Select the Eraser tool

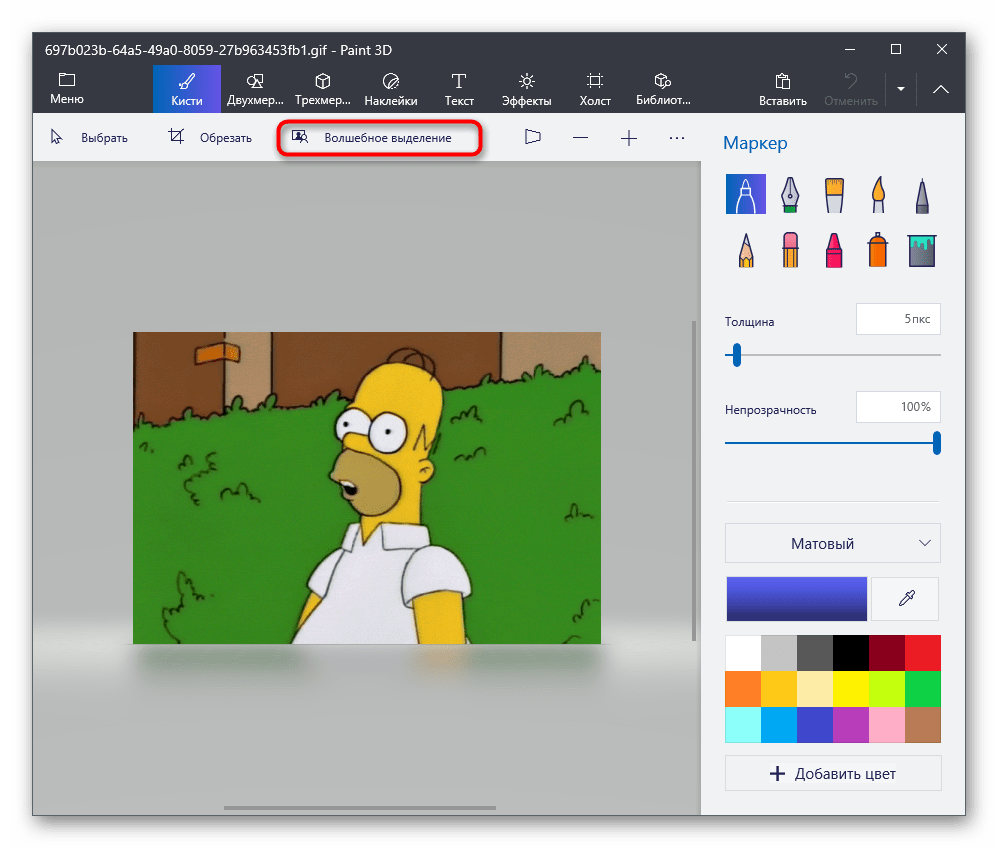[x=789, y=249]
